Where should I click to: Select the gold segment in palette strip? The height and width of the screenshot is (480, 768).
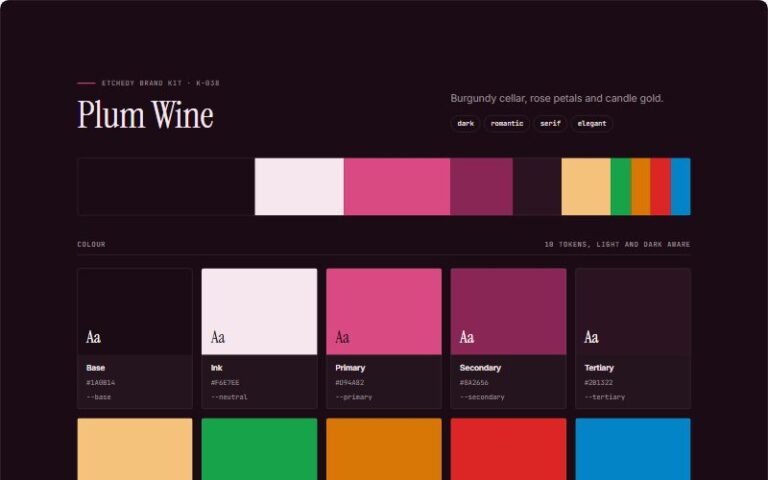(x=586, y=187)
